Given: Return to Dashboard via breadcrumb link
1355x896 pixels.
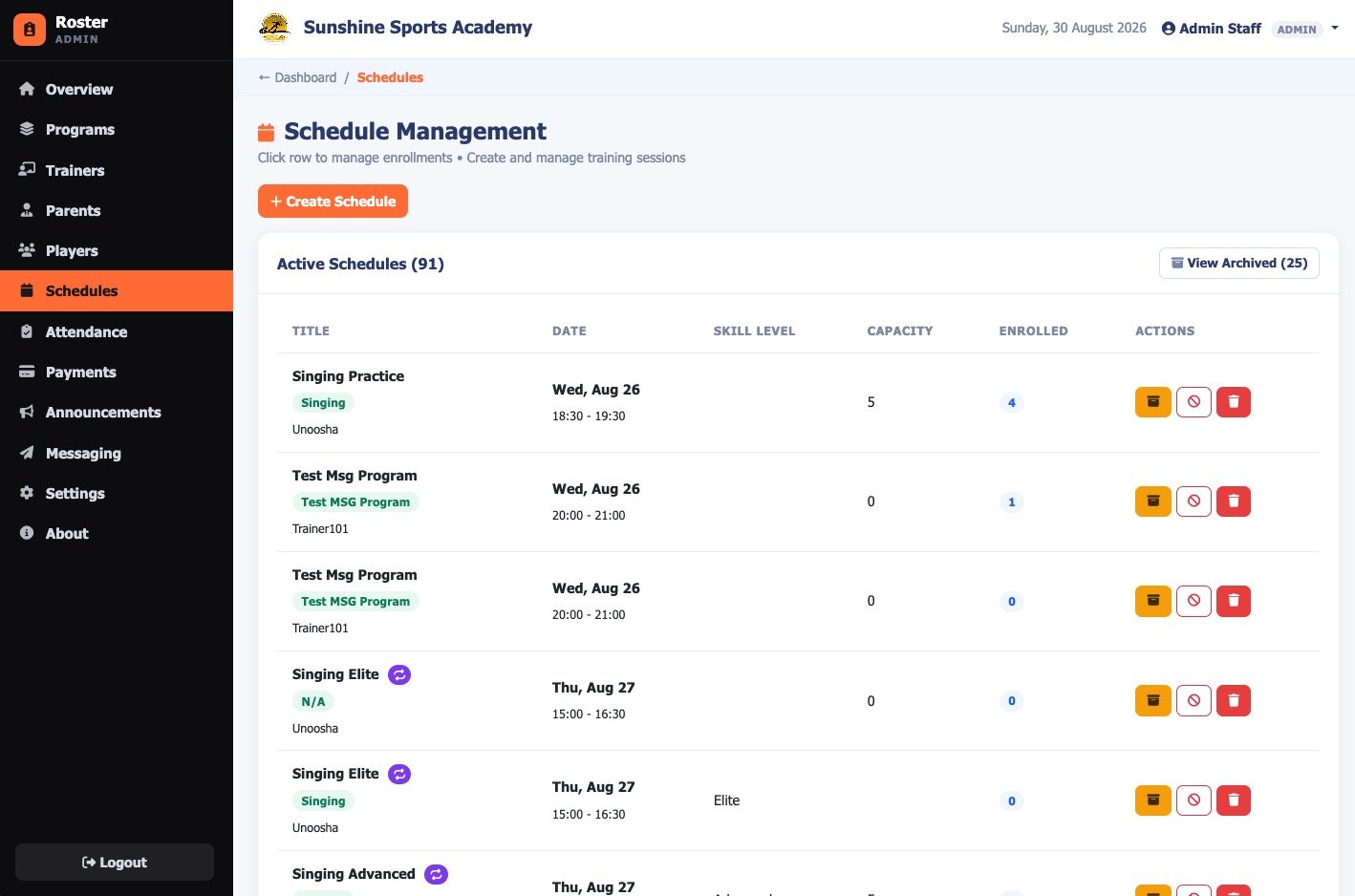Looking at the screenshot, I should pyautogui.click(x=297, y=77).
